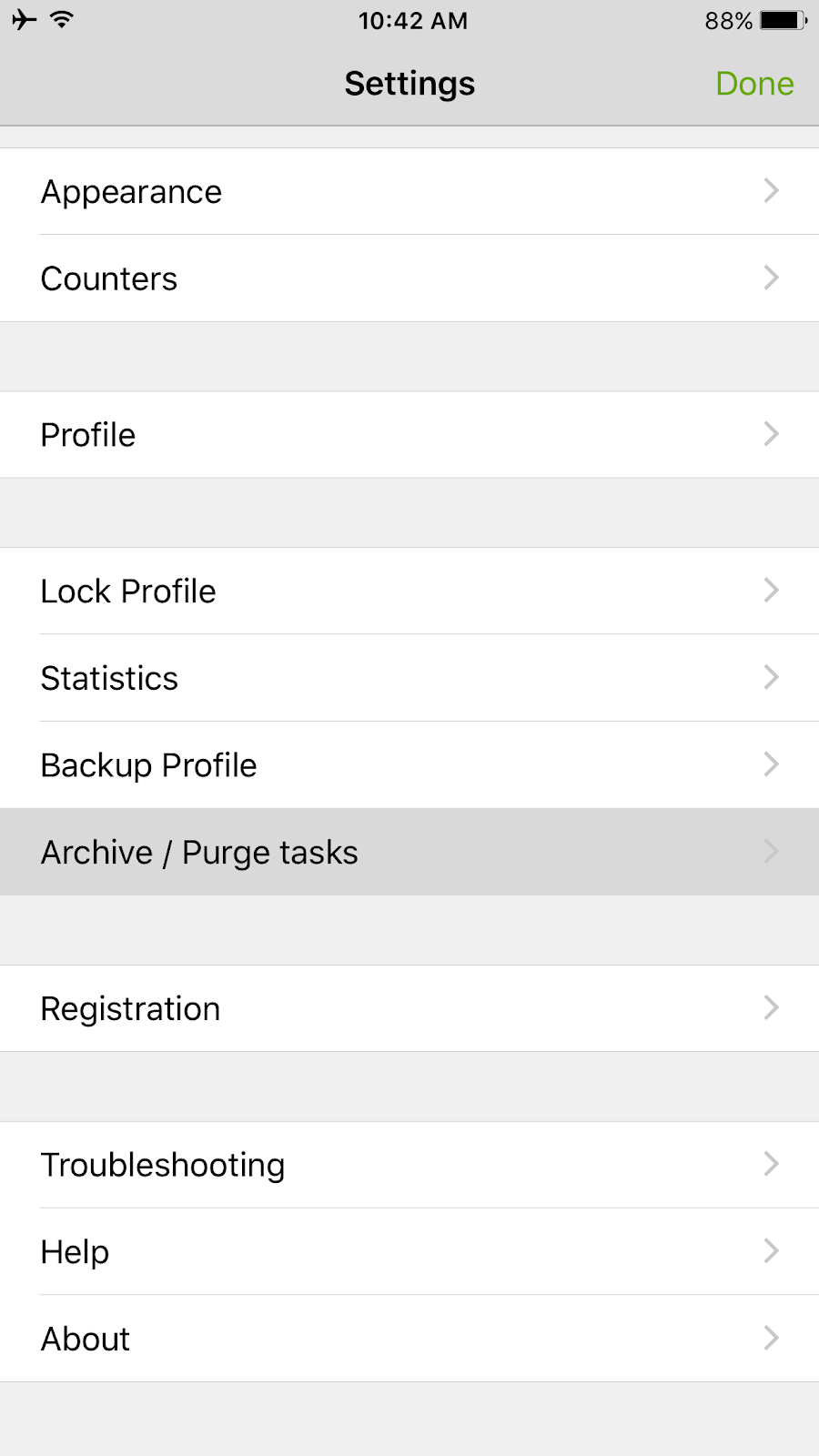Tap the airplane mode icon
Screen dimensions: 819x1456
point(25,20)
